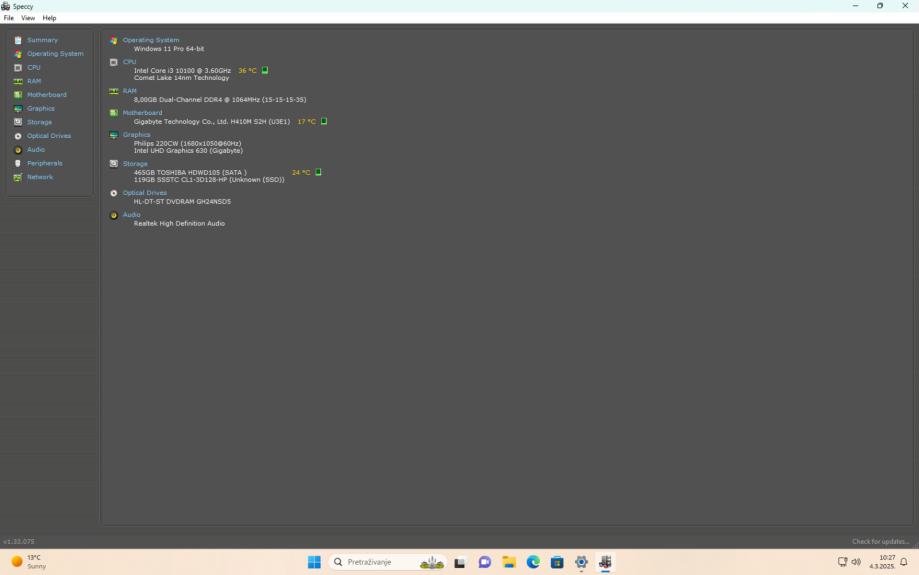The width and height of the screenshot is (919, 575).
Task: Open Optical Drives in the sidebar
Action: pyautogui.click(x=49, y=135)
